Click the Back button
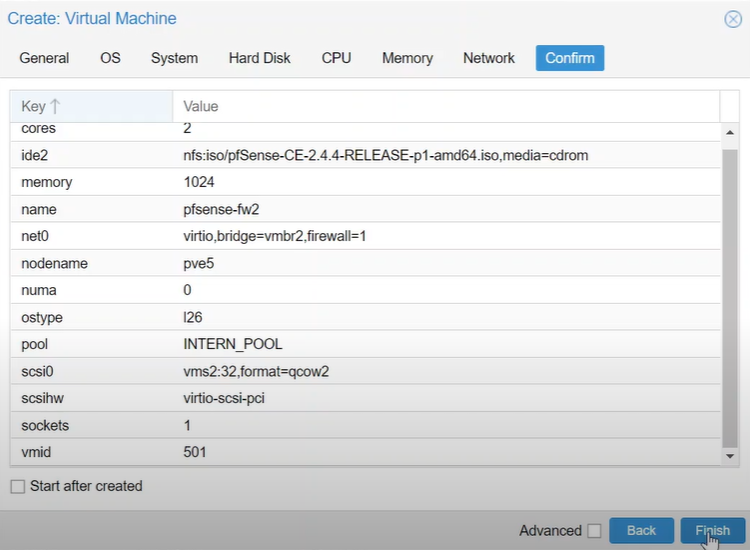This screenshot has height=550, width=750. [641, 530]
